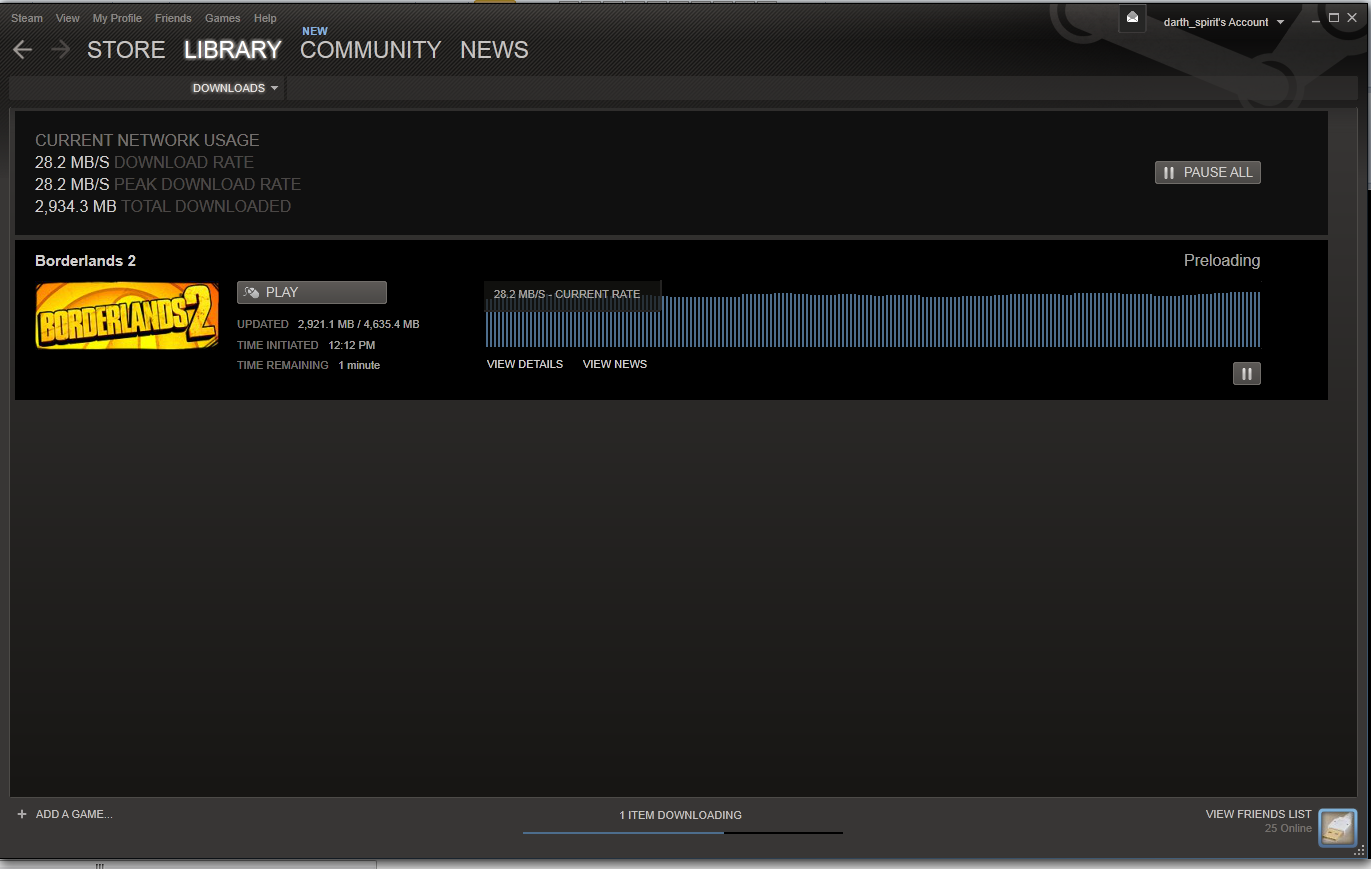Click the Borderlands 2 title

[x=85, y=261]
